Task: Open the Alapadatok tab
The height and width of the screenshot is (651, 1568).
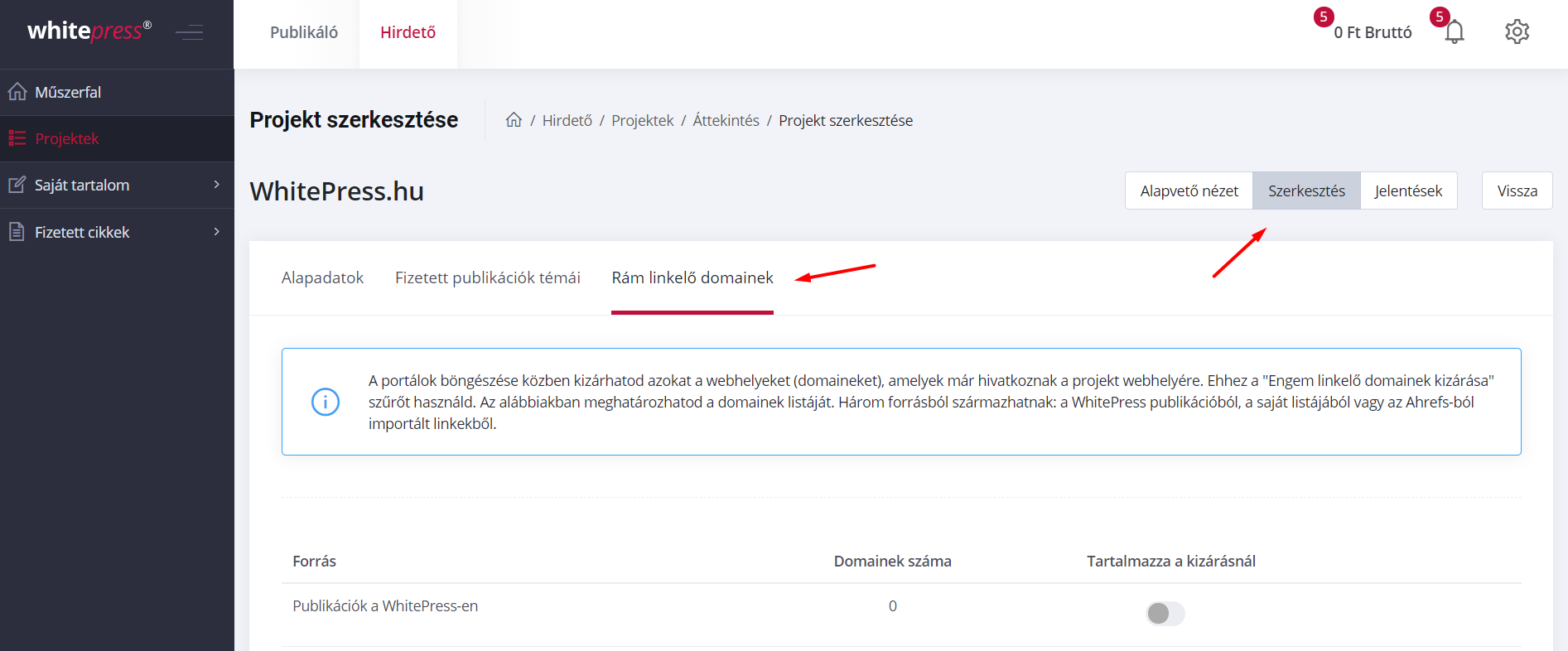Action: pos(322,277)
